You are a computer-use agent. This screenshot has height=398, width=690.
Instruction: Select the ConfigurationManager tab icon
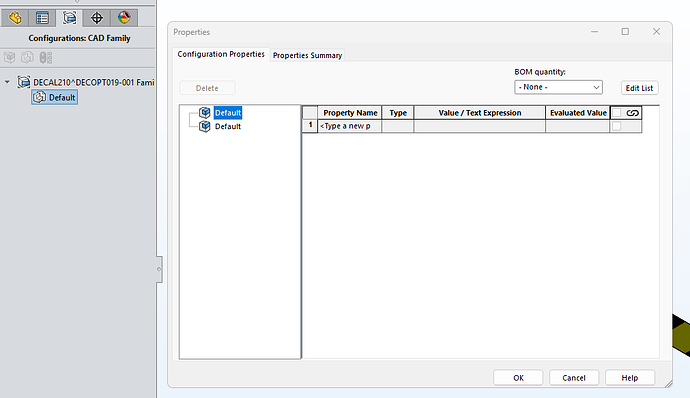(70, 18)
